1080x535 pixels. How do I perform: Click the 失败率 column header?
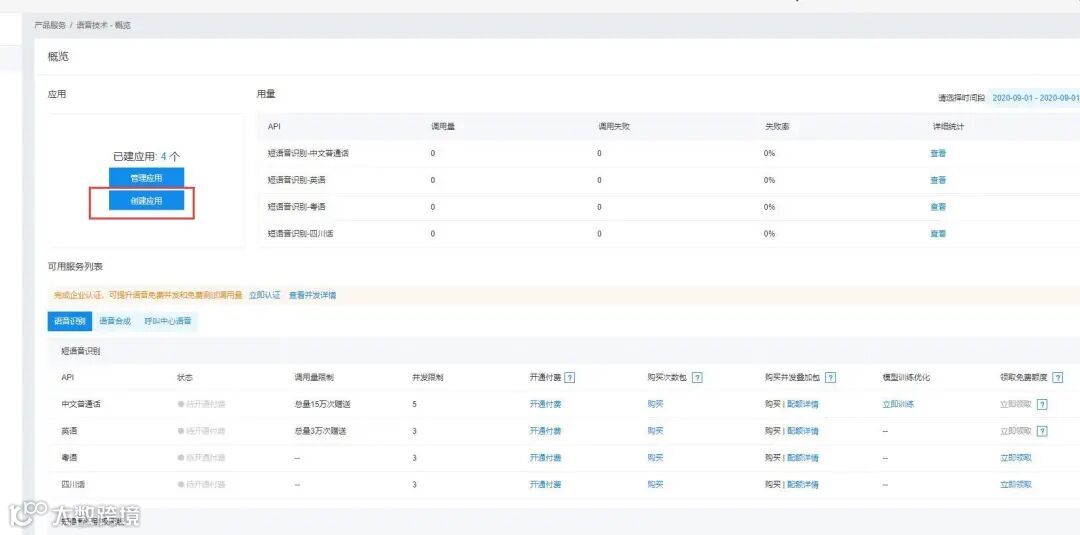coord(776,127)
